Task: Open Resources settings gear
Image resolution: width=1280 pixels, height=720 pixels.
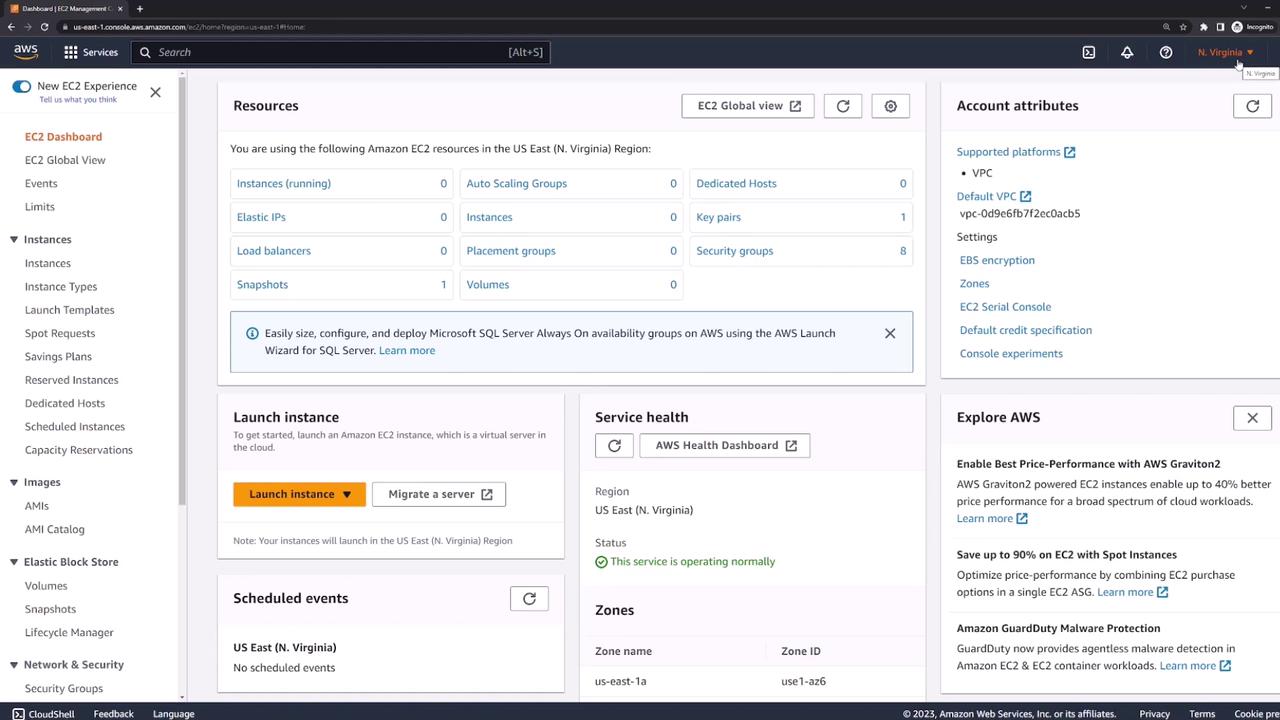Action: click(x=890, y=106)
